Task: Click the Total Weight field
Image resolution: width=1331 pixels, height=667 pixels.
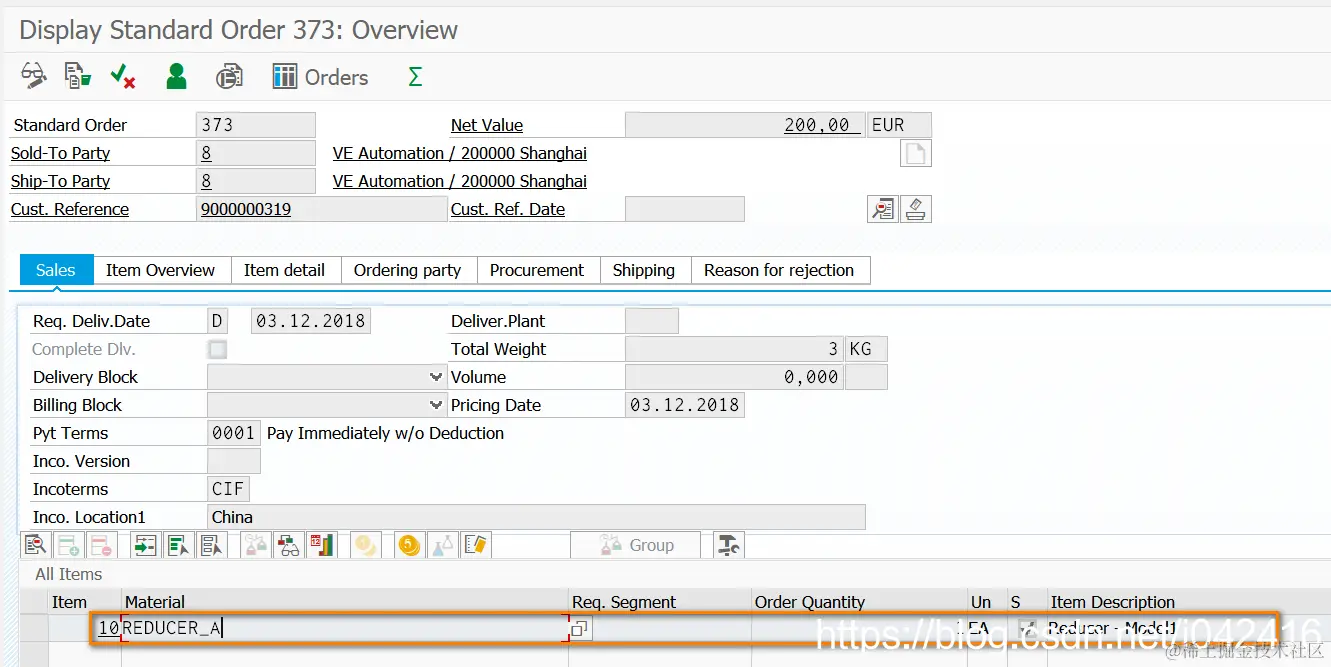Action: pyautogui.click(x=735, y=349)
